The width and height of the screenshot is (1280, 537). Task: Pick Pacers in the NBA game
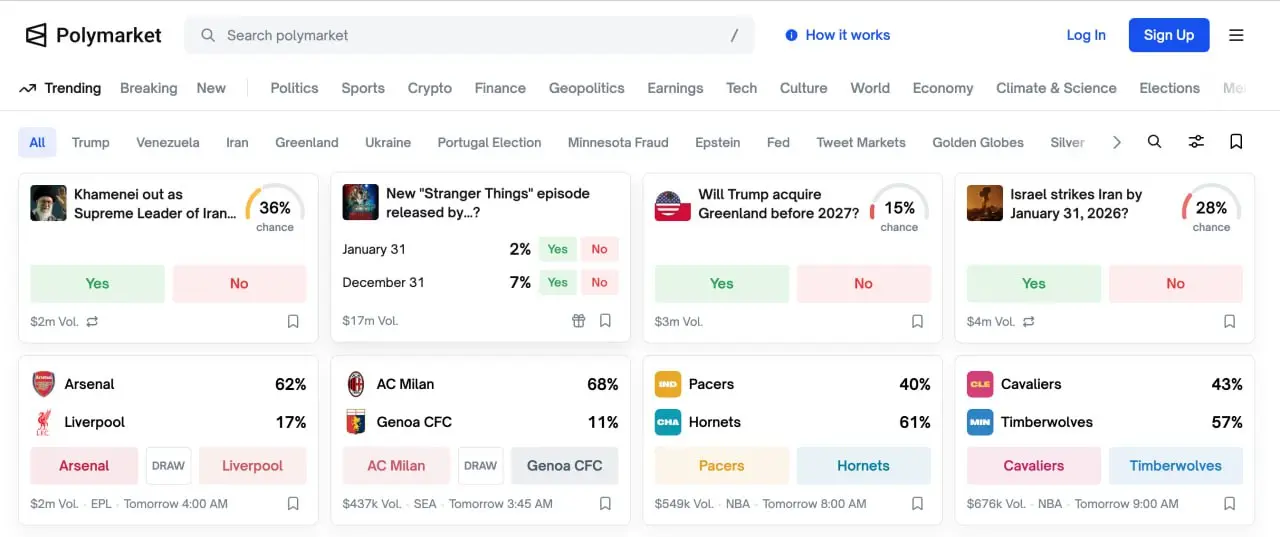tap(721, 465)
